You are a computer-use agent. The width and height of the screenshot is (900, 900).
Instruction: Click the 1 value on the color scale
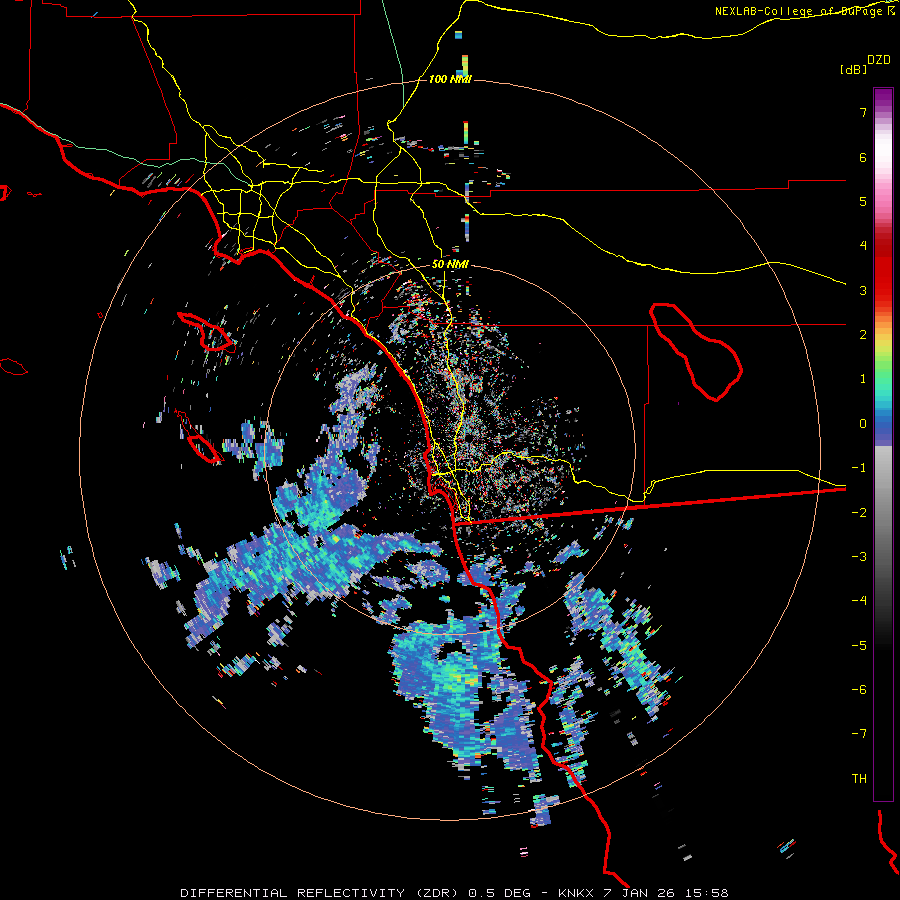863,379
